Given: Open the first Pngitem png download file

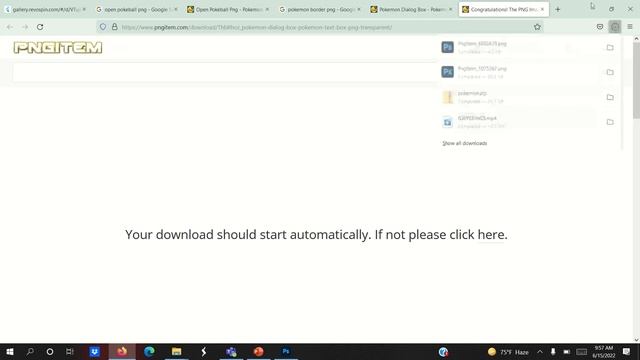Looking at the screenshot, I should 518,47.
